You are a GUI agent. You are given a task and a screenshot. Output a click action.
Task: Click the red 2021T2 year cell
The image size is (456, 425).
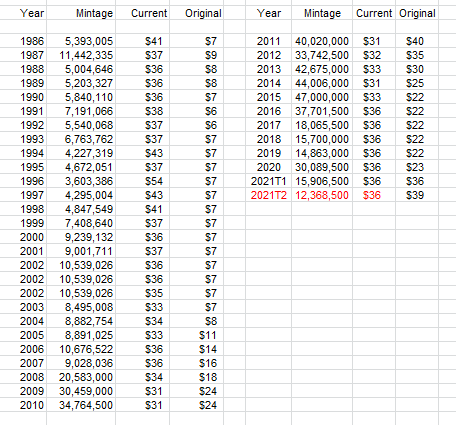click(269, 195)
